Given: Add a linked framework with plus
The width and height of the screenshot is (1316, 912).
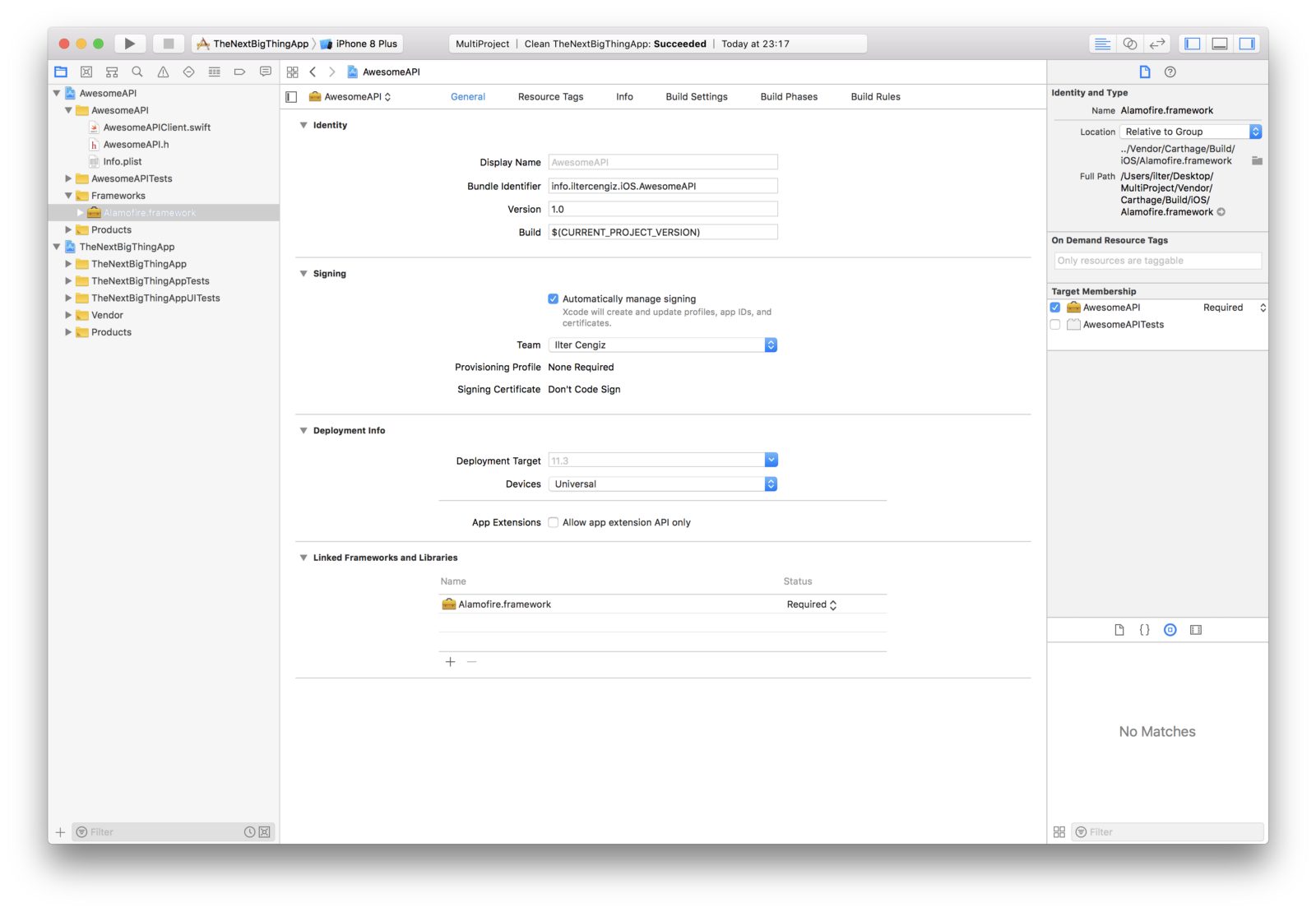Looking at the screenshot, I should [x=450, y=662].
